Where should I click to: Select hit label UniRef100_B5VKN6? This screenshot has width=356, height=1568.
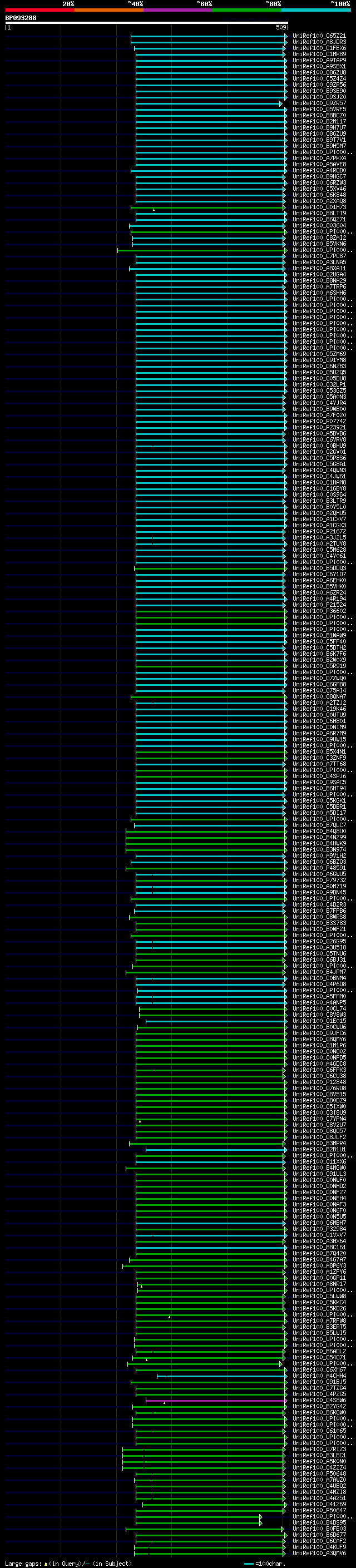pyautogui.click(x=319, y=244)
